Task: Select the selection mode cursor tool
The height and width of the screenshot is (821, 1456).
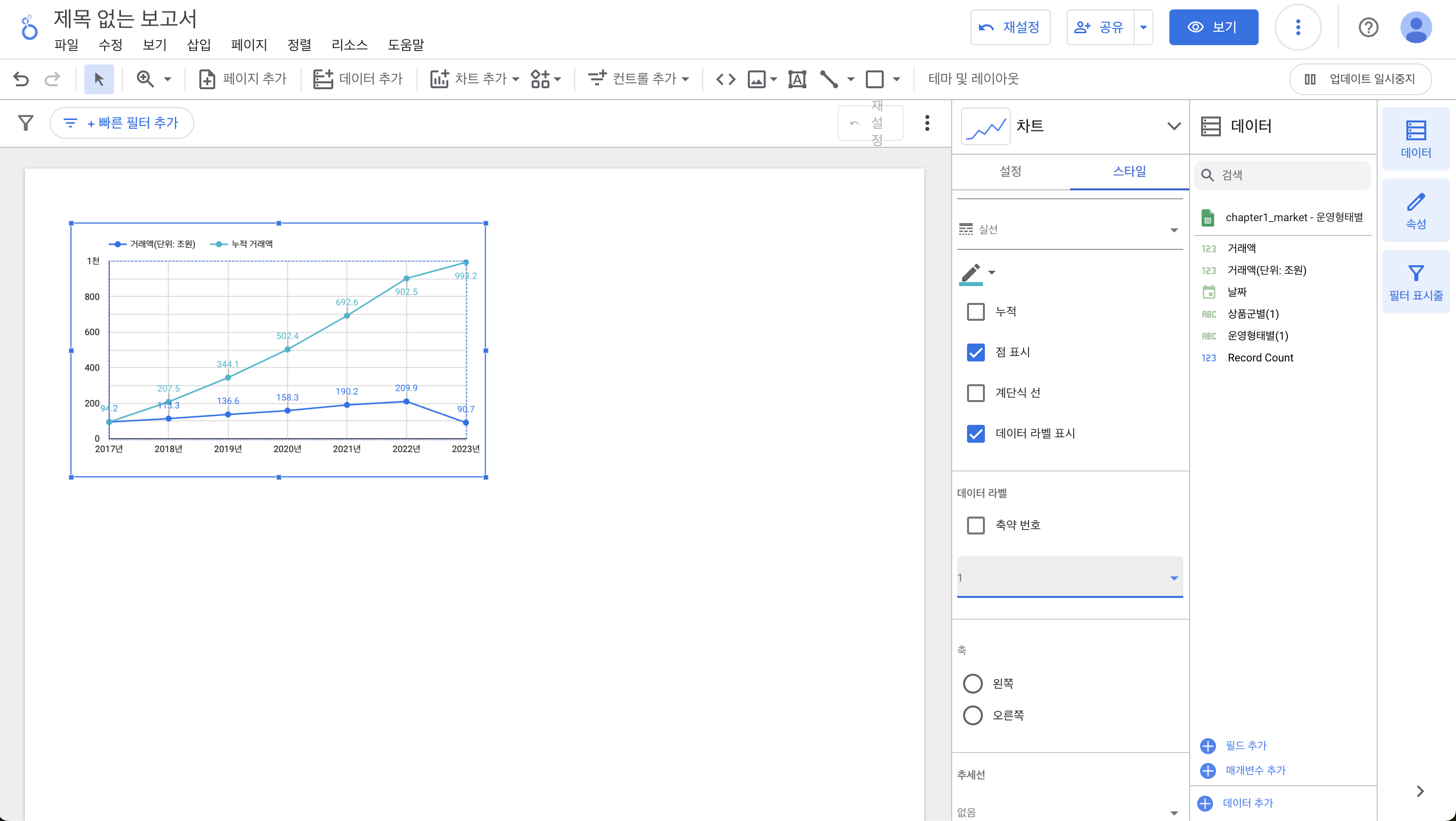Action: pyautogui.click(x=99, y=78)
